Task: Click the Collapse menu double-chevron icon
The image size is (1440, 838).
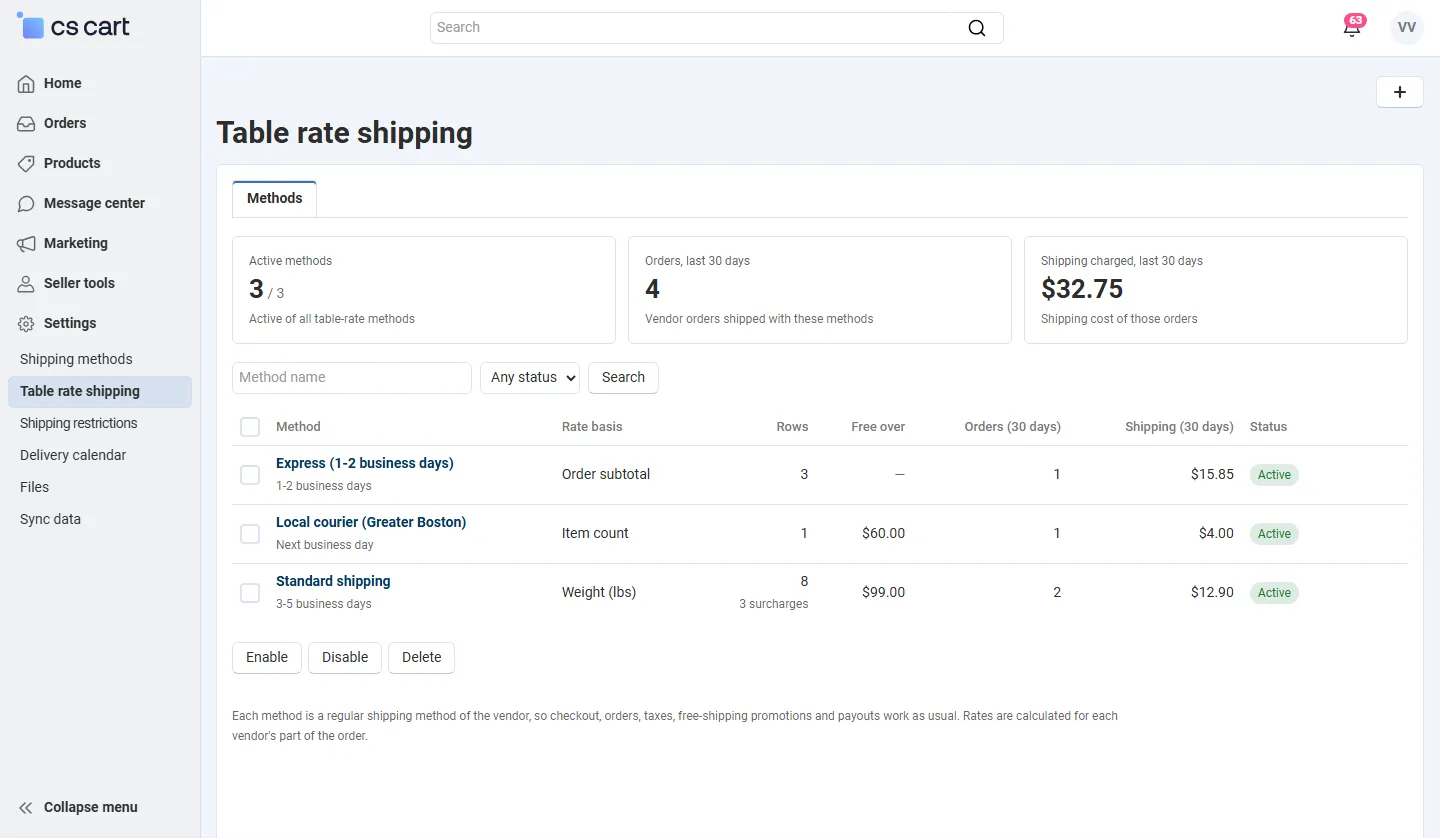Action: pyautogui.click(x=26, y=808)
